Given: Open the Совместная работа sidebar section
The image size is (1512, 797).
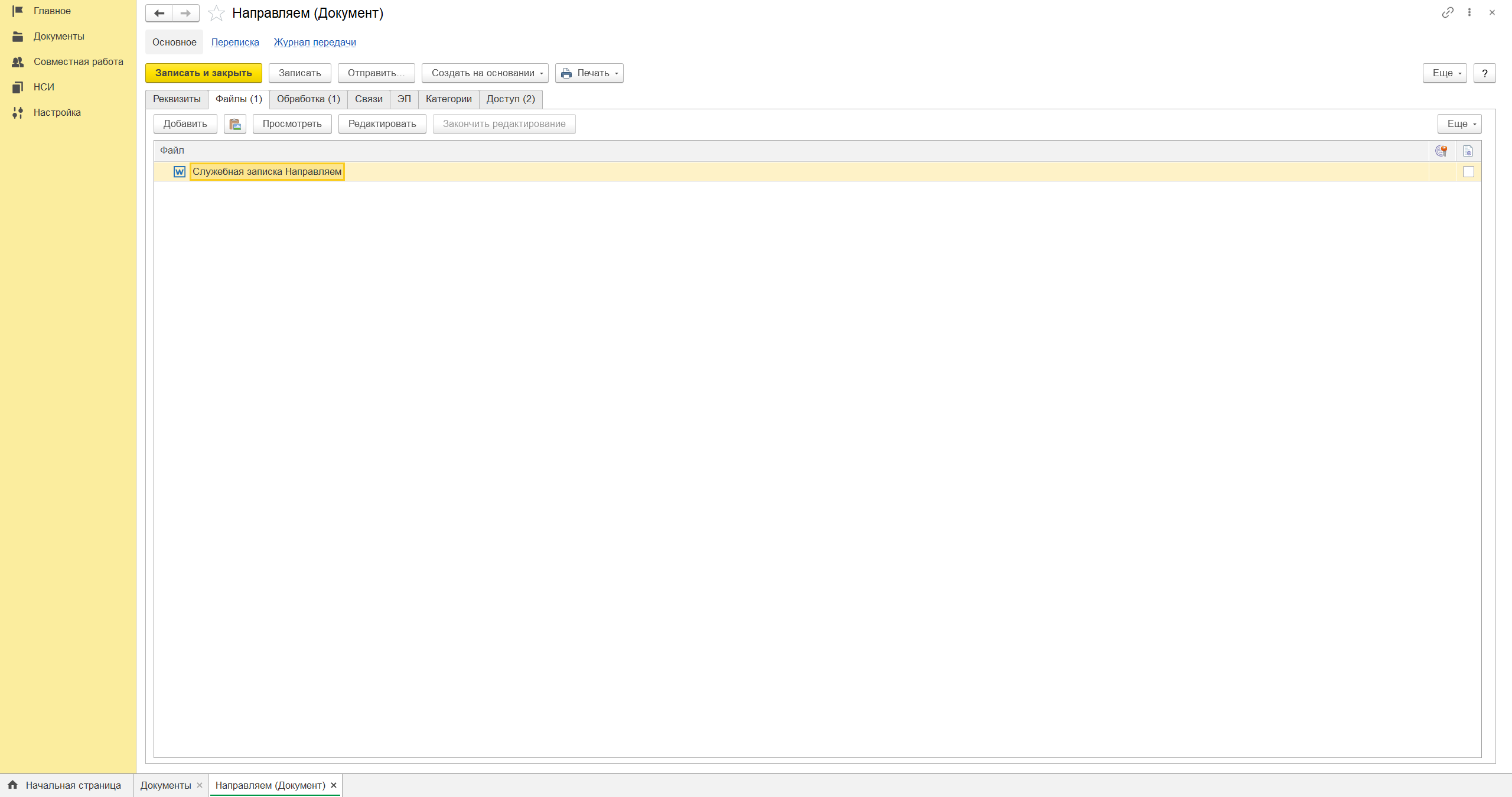Looking at the screenshot, I should [78, 62].
